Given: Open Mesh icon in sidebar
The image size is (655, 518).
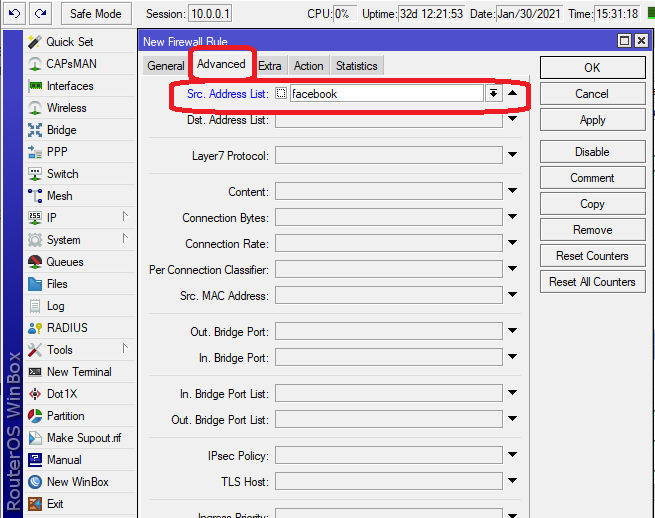Looking at the screenshot, I should (x=35, y=196).
